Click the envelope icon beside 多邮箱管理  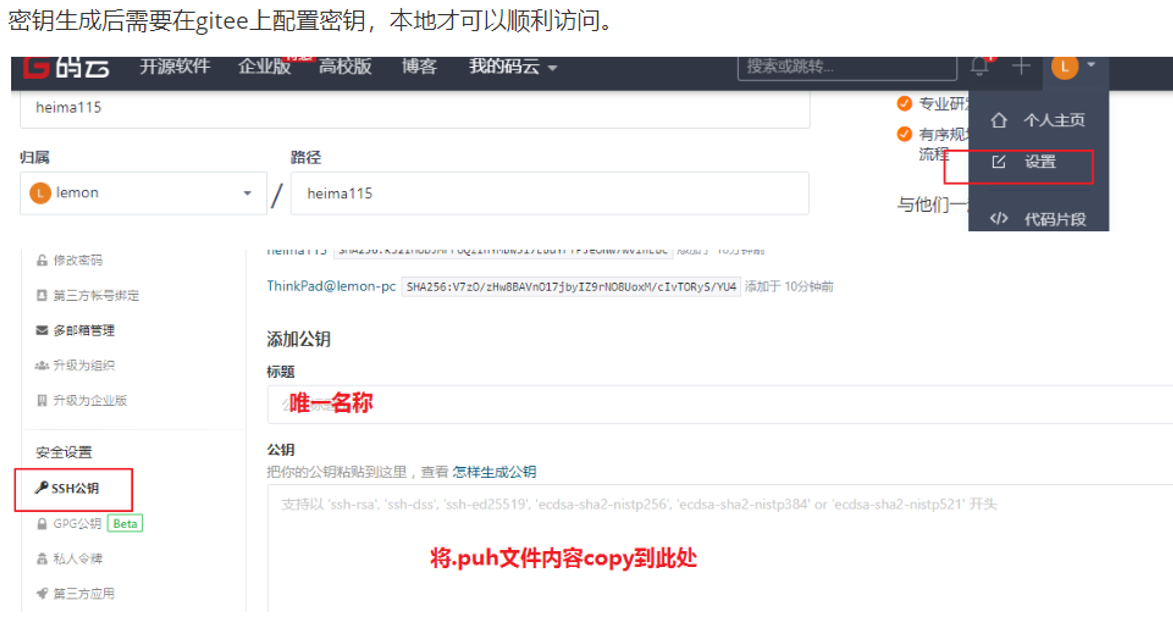pos(42,330)
